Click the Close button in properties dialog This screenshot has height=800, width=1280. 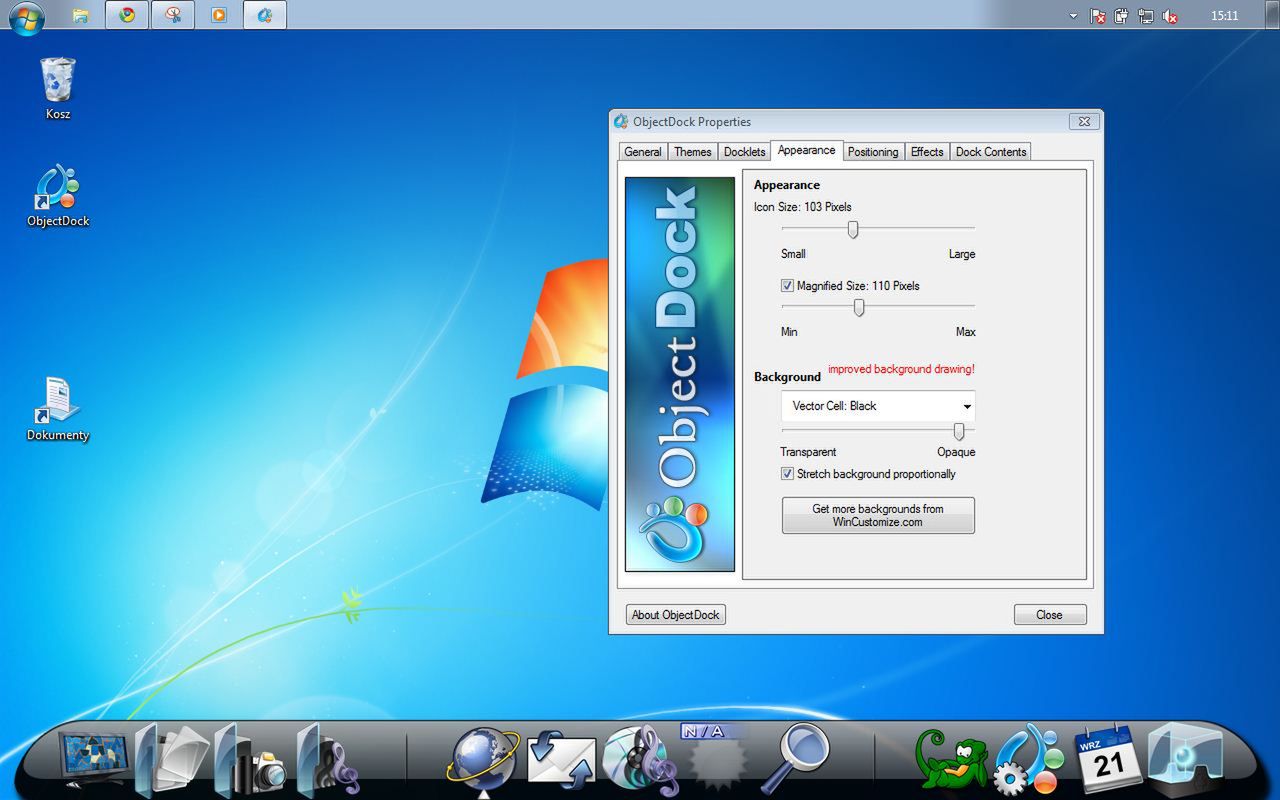(x=1049, y=615)
